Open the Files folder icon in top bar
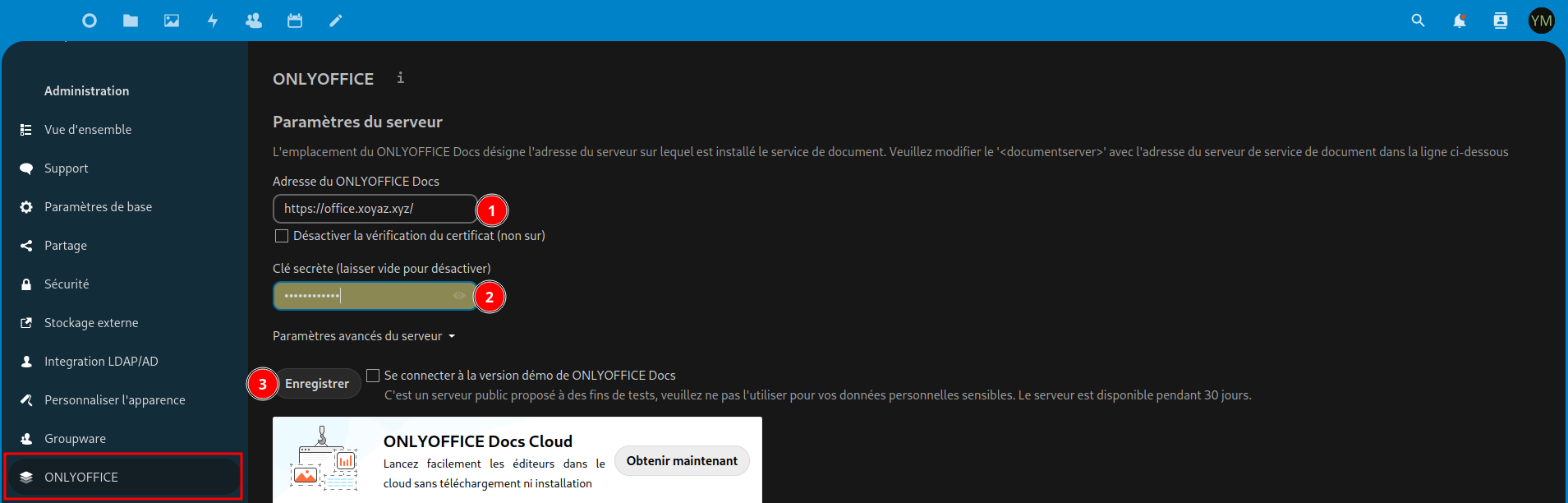1568x503 pixels. pyautogui.click(x=131, y=21)
